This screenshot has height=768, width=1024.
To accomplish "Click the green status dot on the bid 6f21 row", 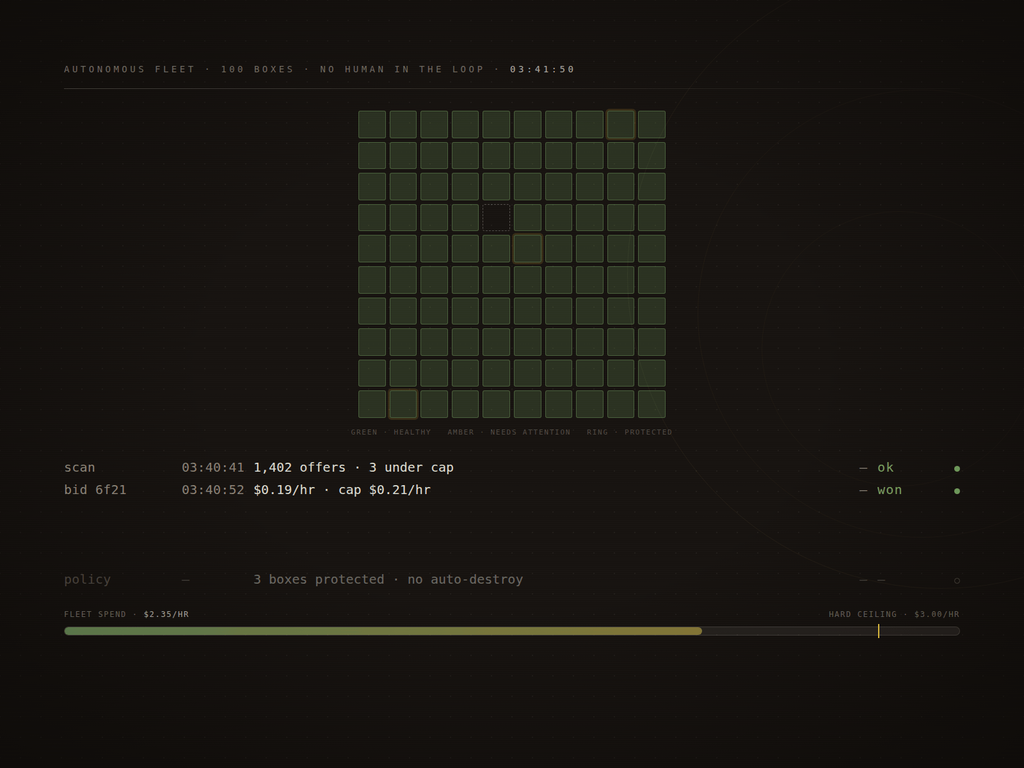I will (957, 490).
